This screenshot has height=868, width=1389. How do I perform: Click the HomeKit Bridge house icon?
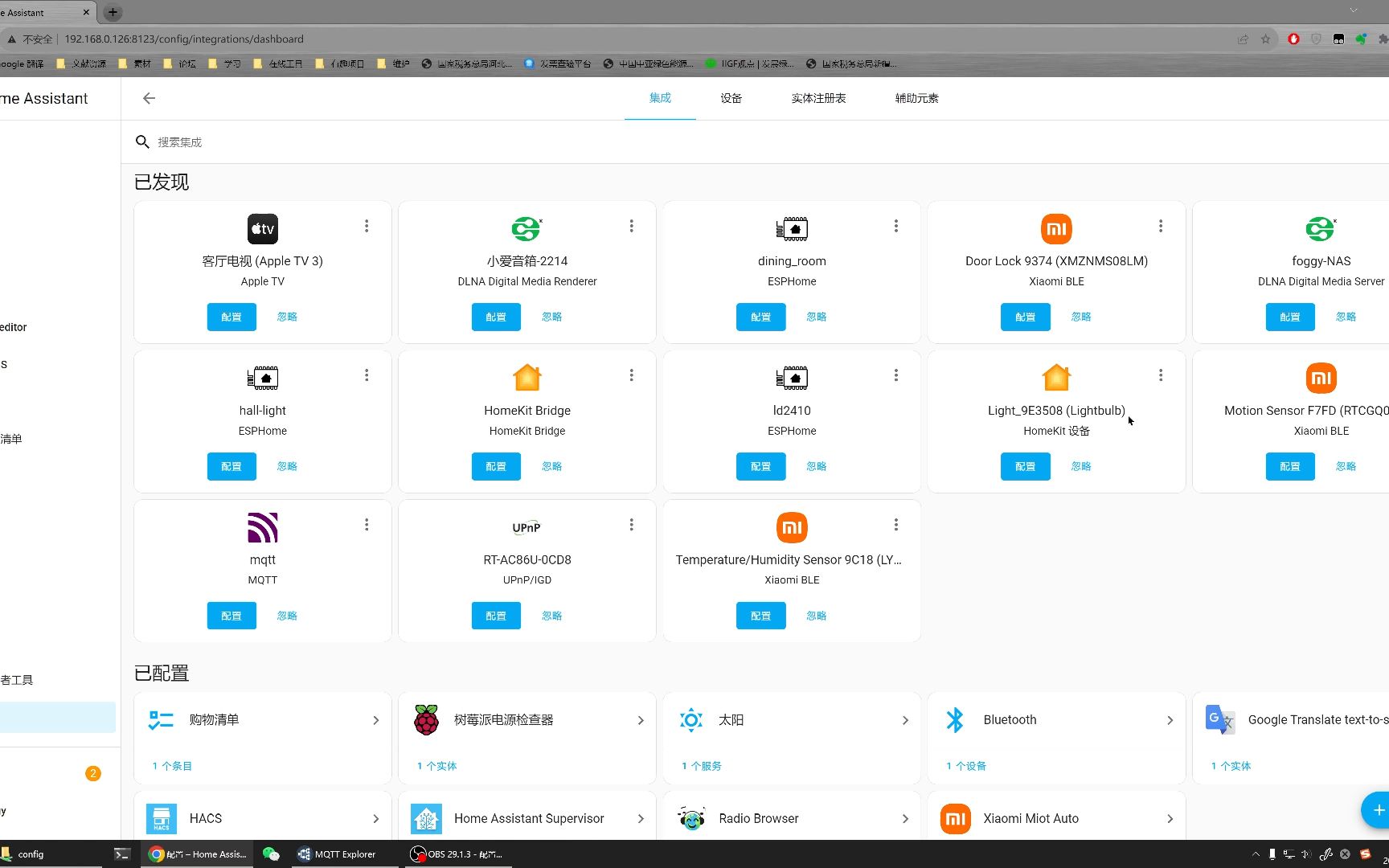(527, 378)
